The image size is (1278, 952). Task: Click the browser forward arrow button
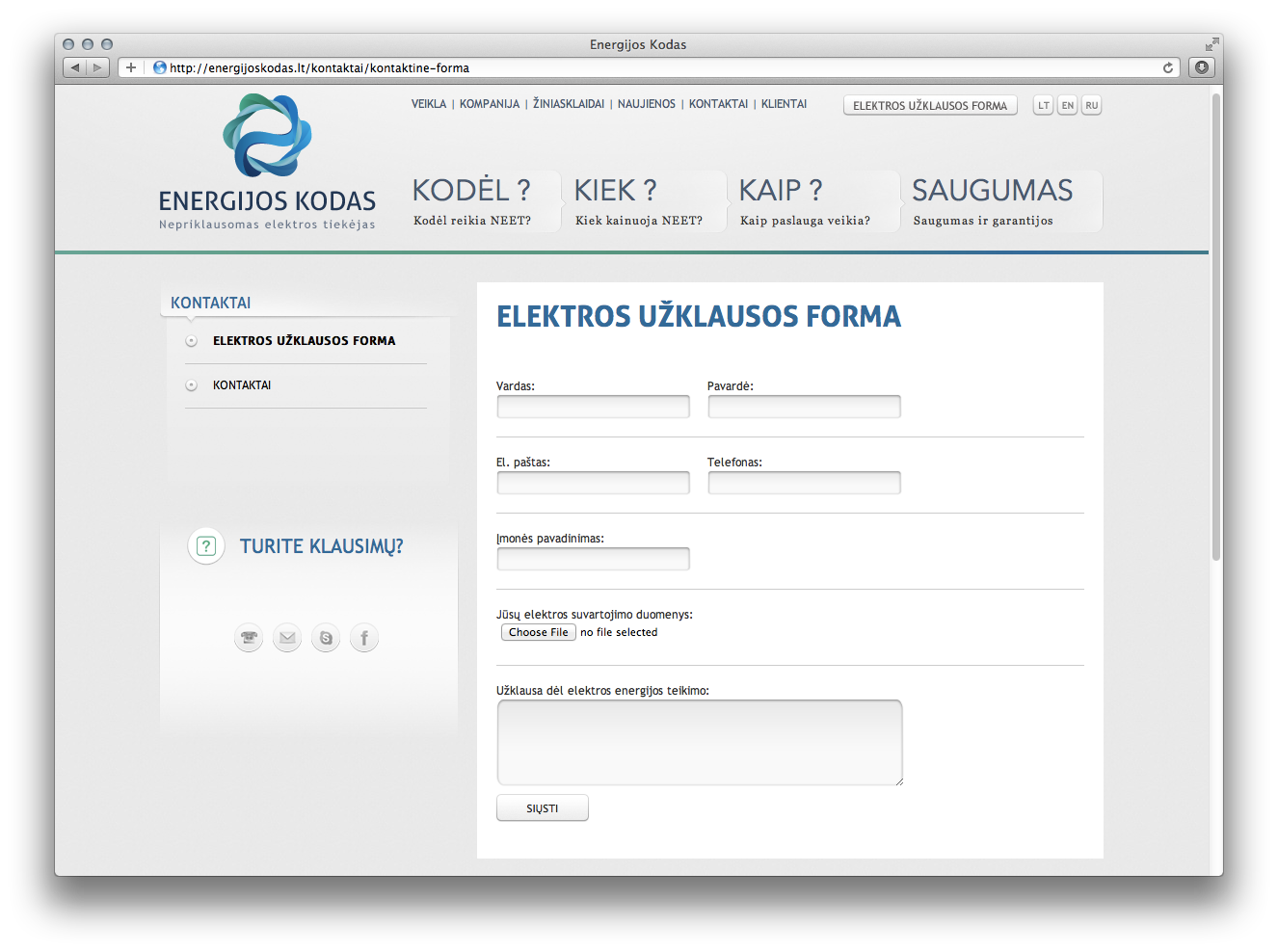click(97, 67)
